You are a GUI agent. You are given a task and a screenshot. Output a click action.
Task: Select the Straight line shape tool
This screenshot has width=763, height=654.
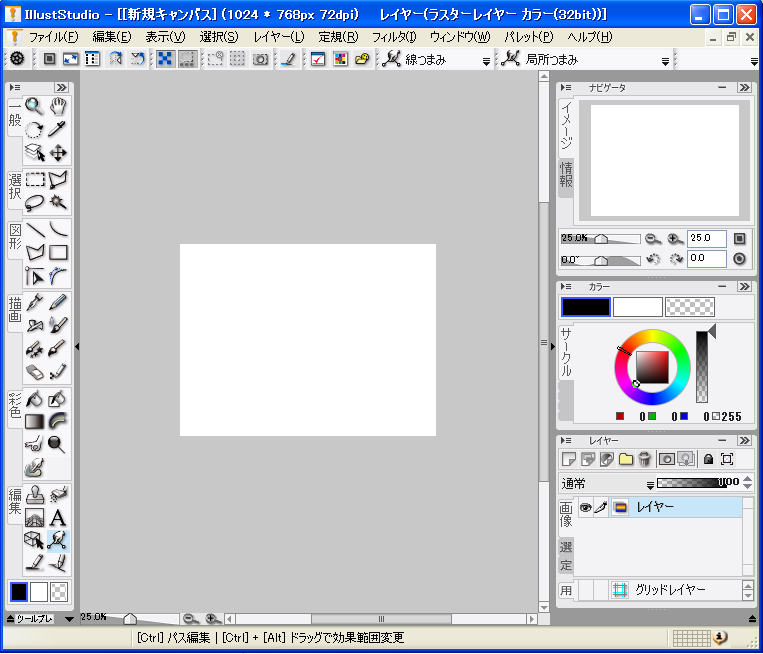point(35,229)
